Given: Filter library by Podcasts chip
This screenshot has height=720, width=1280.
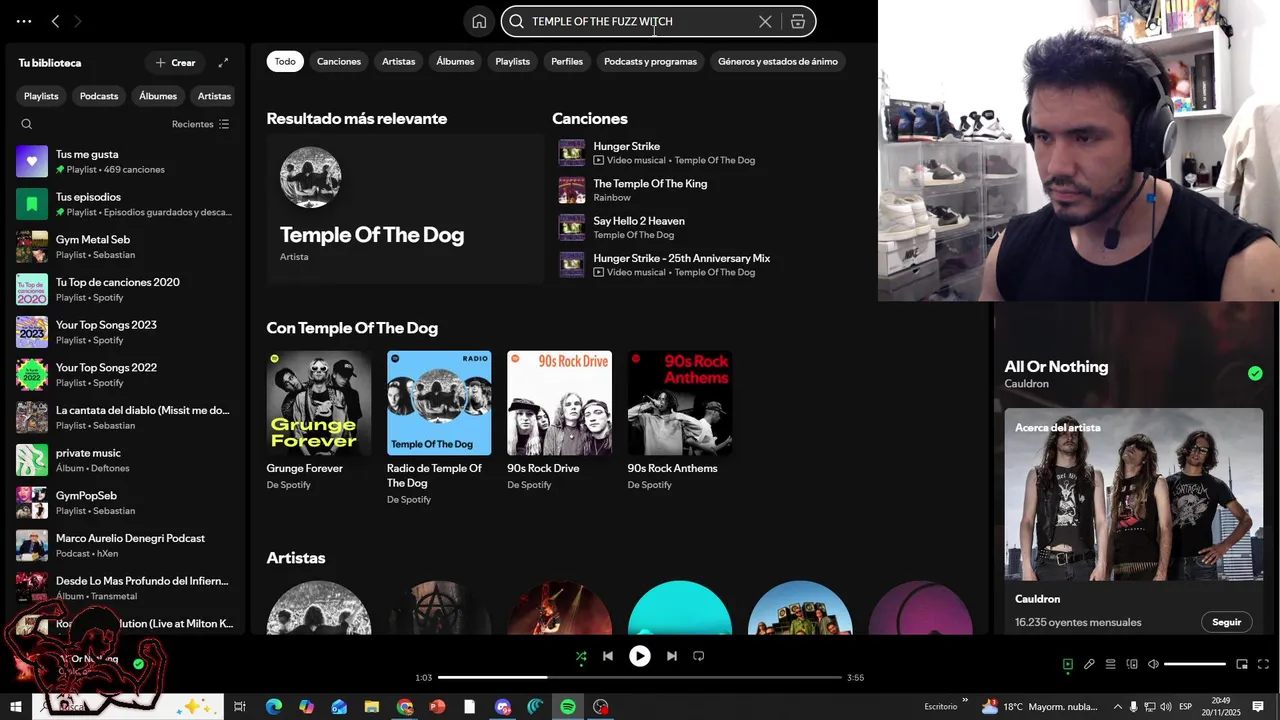Looking at the screenshot, I should coord(99,96).
